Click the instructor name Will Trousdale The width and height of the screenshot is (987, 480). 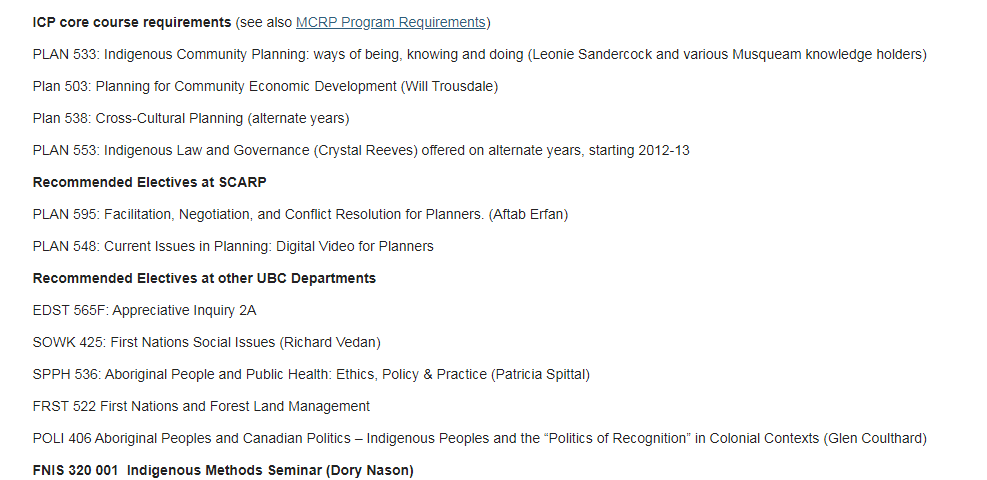[x=449, y=87]
